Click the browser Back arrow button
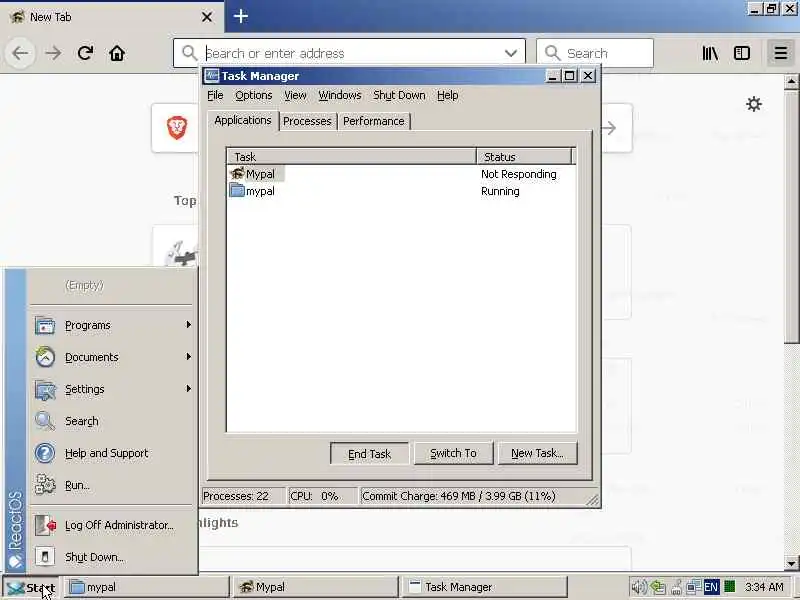800x600 pixels. 20,53
